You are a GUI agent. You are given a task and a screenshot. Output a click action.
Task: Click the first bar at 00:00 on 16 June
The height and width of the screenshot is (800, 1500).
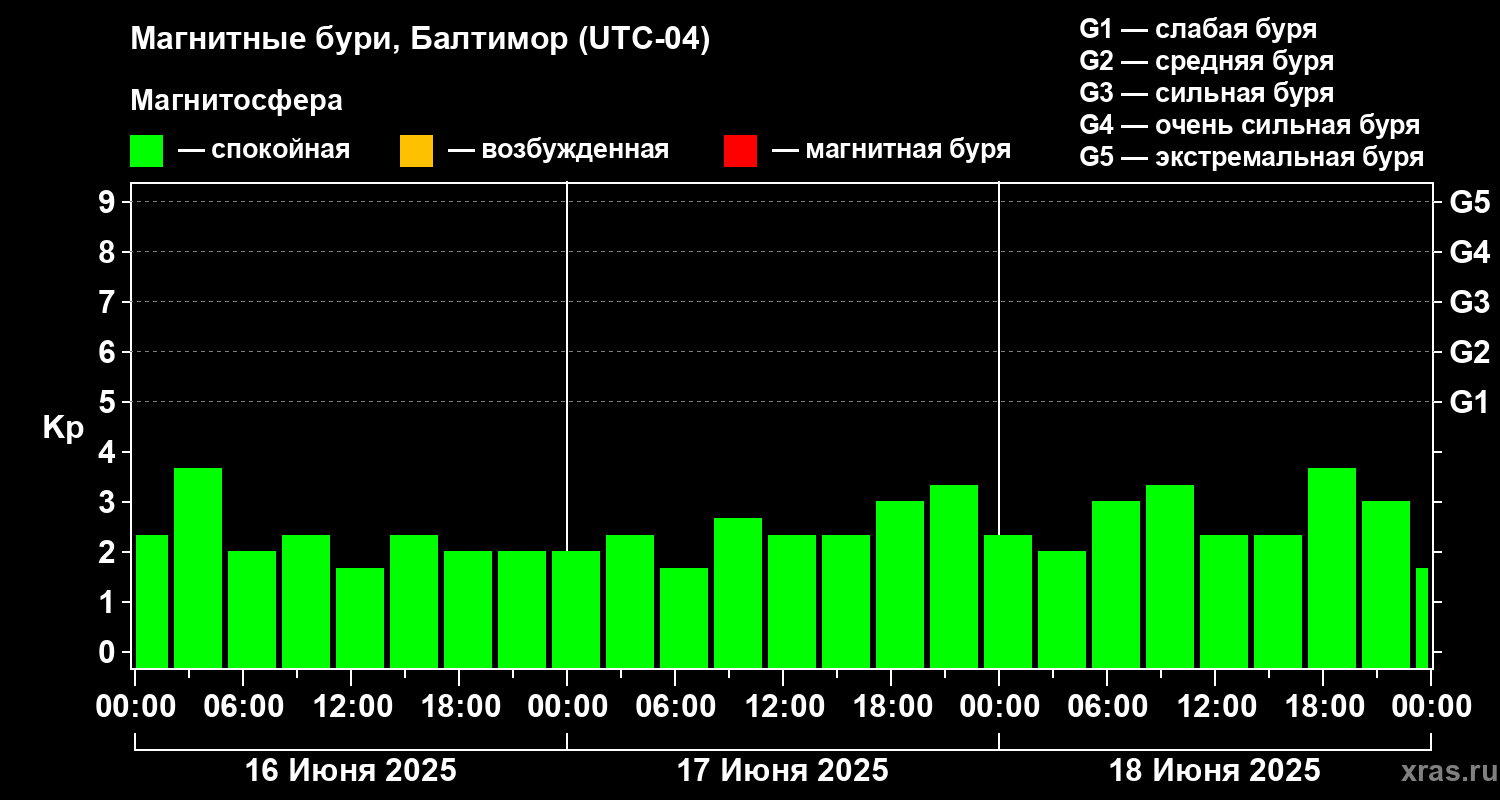pos(152,601)
